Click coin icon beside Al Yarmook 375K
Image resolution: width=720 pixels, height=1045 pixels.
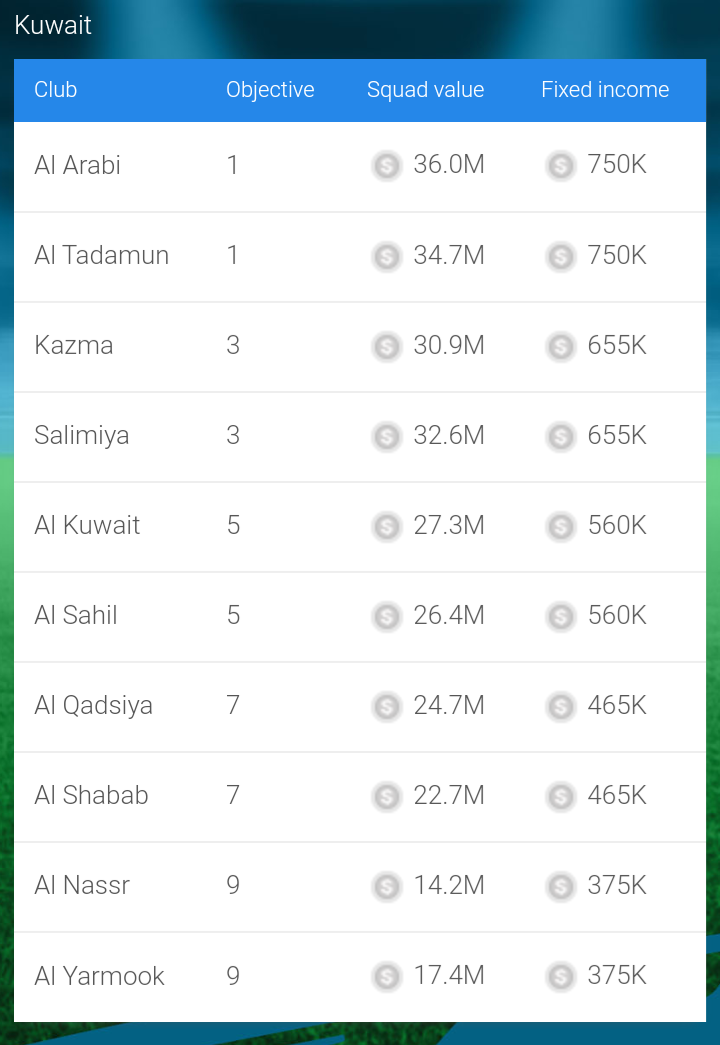pos(561,977)
